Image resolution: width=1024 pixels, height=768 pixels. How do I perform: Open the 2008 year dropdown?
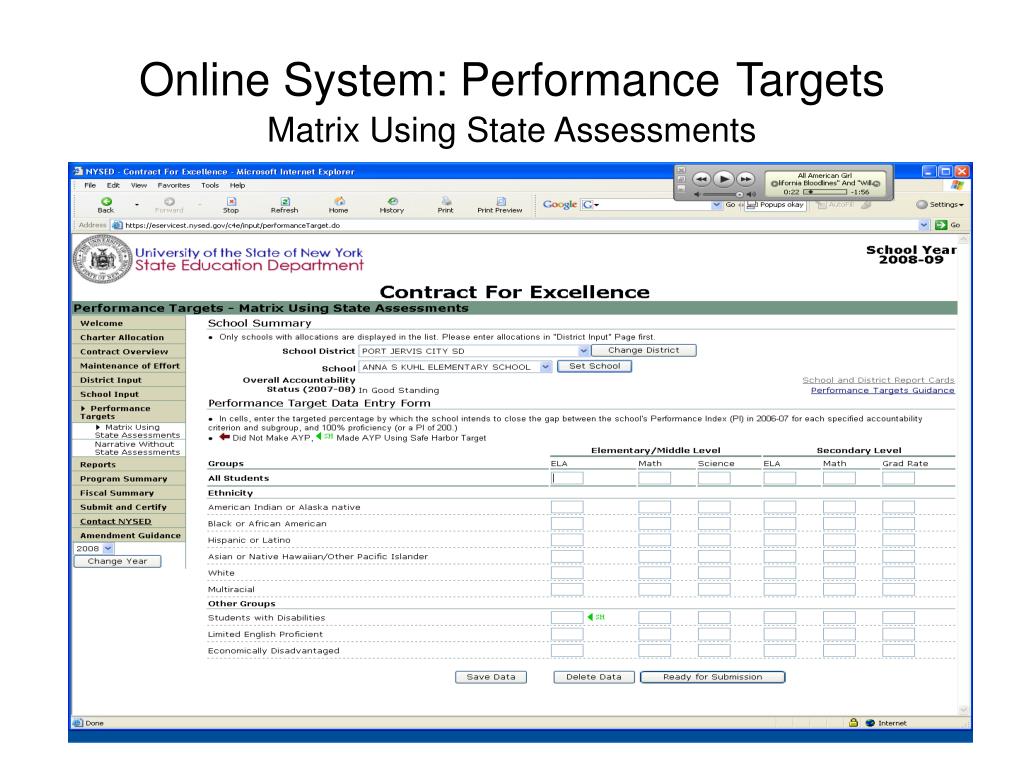click(108, 549)
